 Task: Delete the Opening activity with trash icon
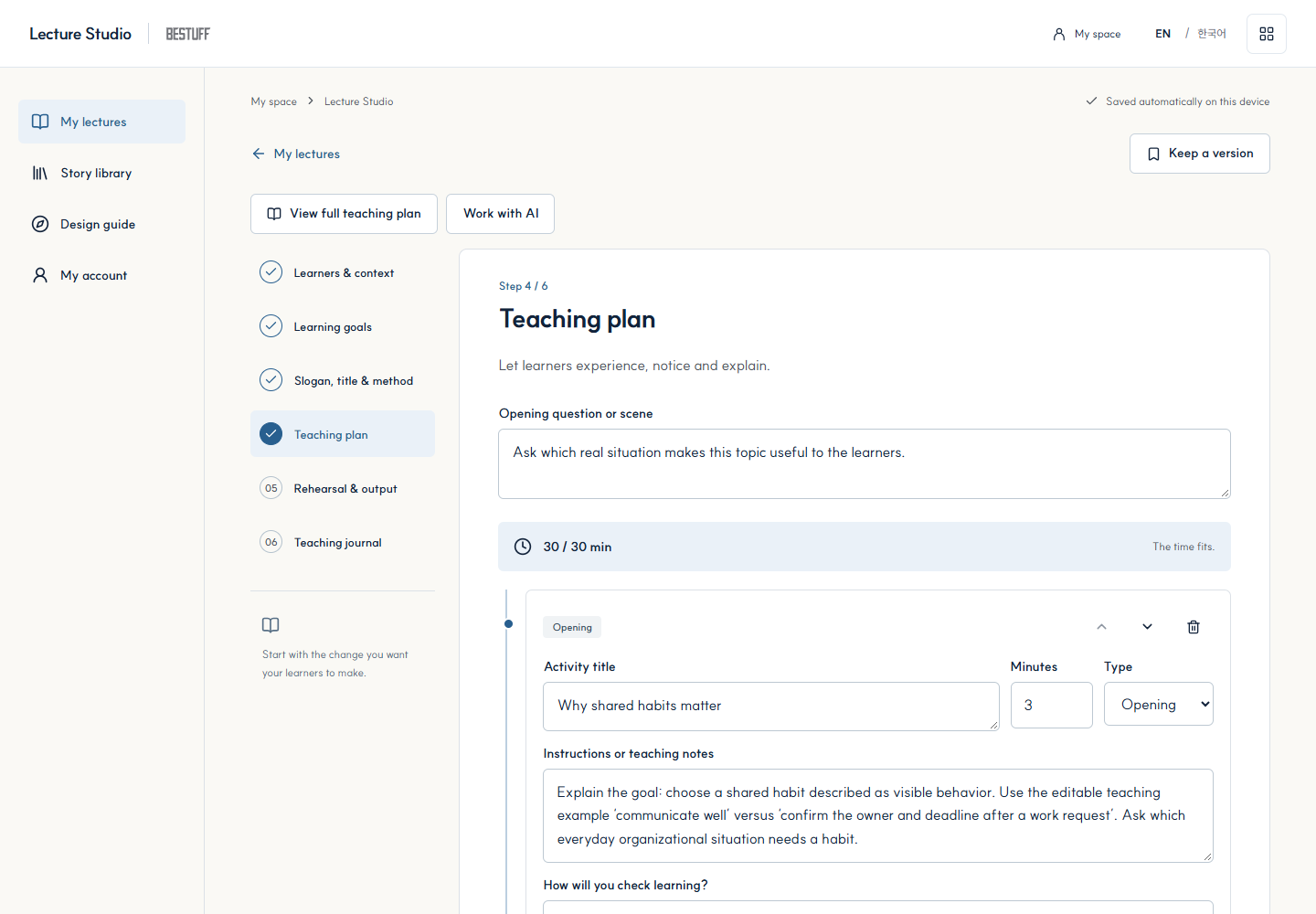pyautogui.click(x=1194, y=627)
